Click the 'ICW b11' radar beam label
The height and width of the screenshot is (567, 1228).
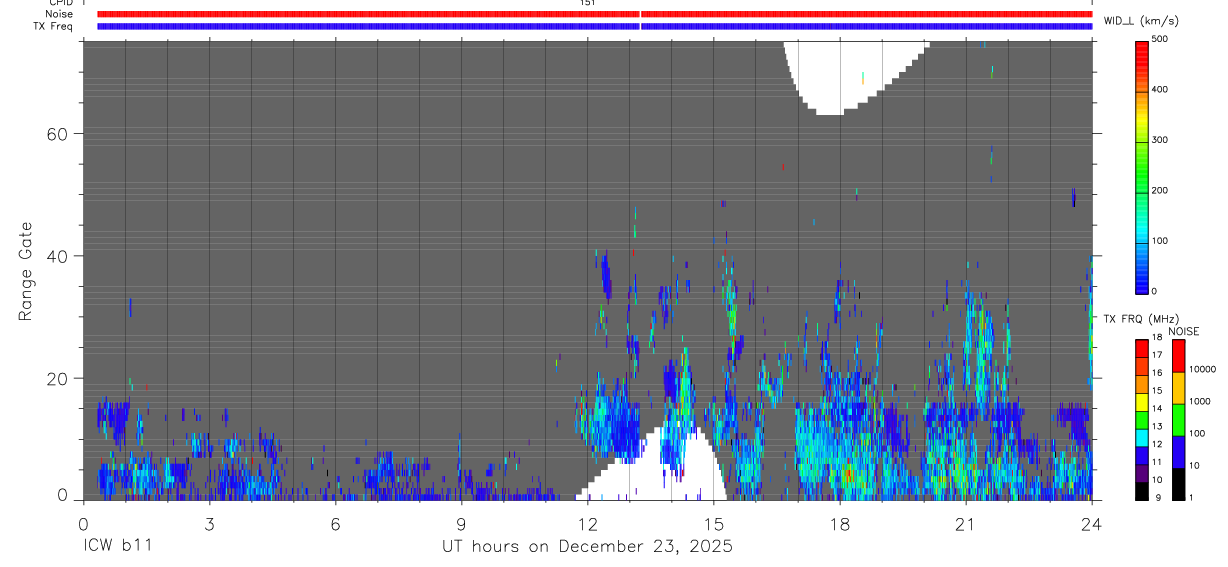point(117,546)
